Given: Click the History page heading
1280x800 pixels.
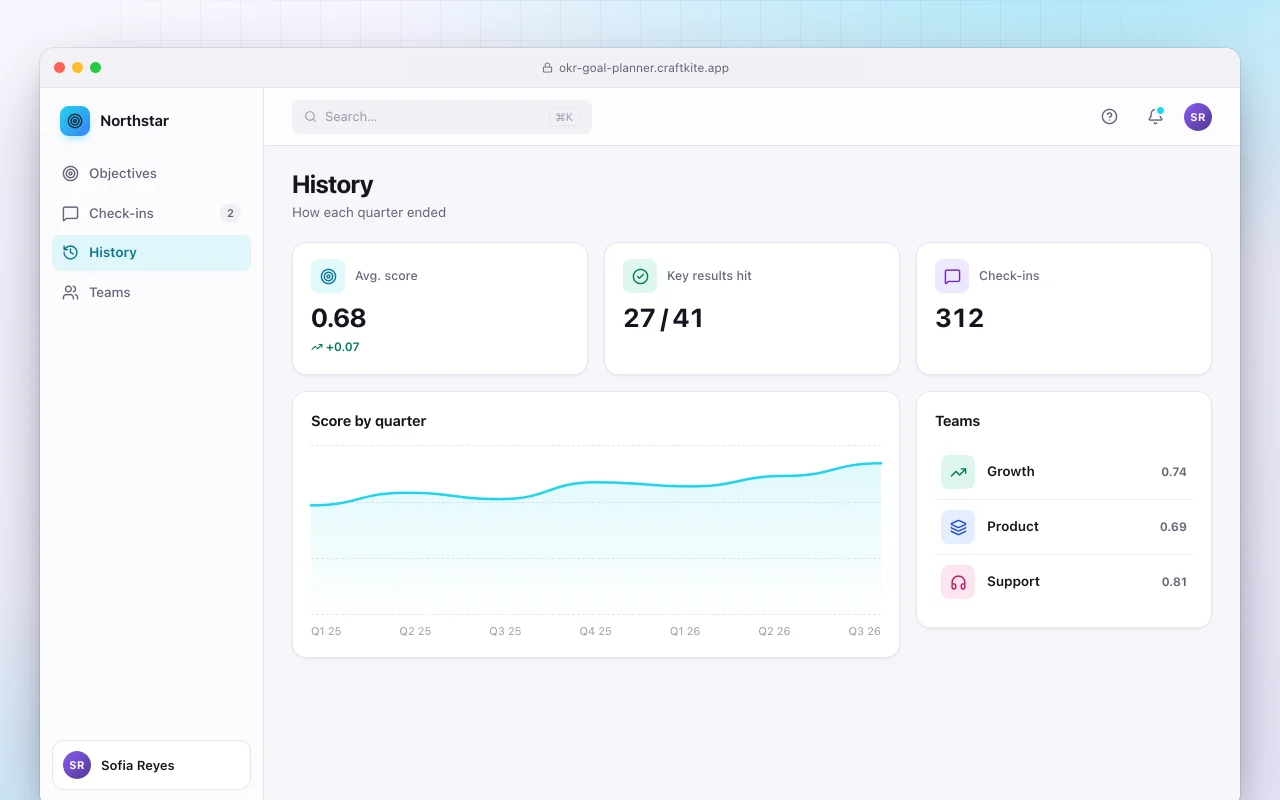Looking at the screenshot, I should pyautogui.click(x=333, y=185).
